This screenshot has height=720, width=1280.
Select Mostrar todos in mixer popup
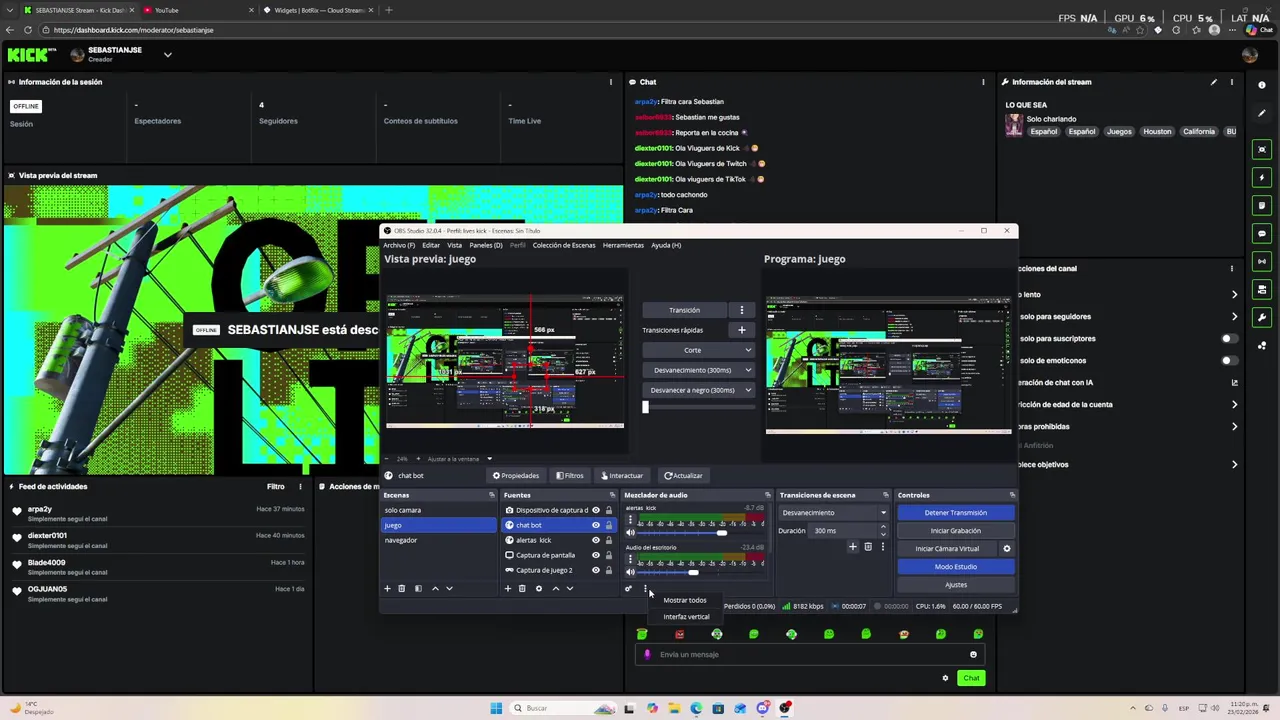coord(685,600)
